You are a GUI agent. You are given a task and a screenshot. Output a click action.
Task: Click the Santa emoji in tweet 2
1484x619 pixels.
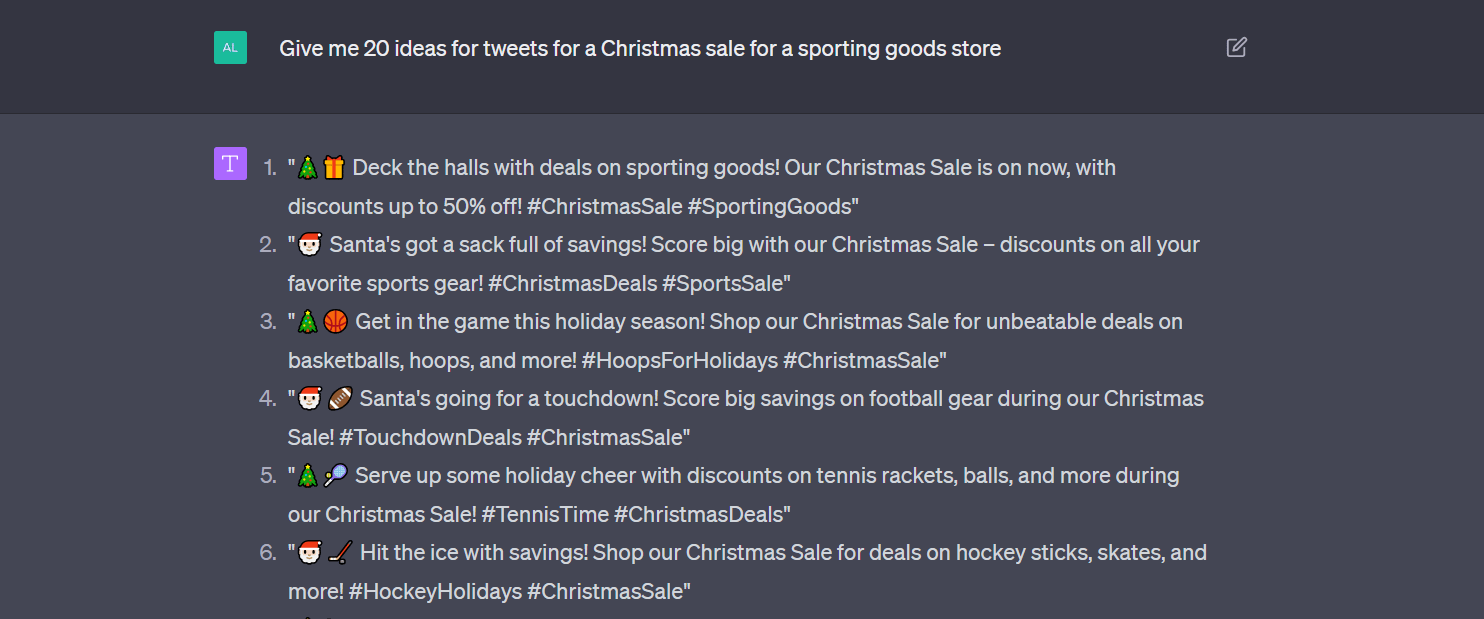coord(310,245)
